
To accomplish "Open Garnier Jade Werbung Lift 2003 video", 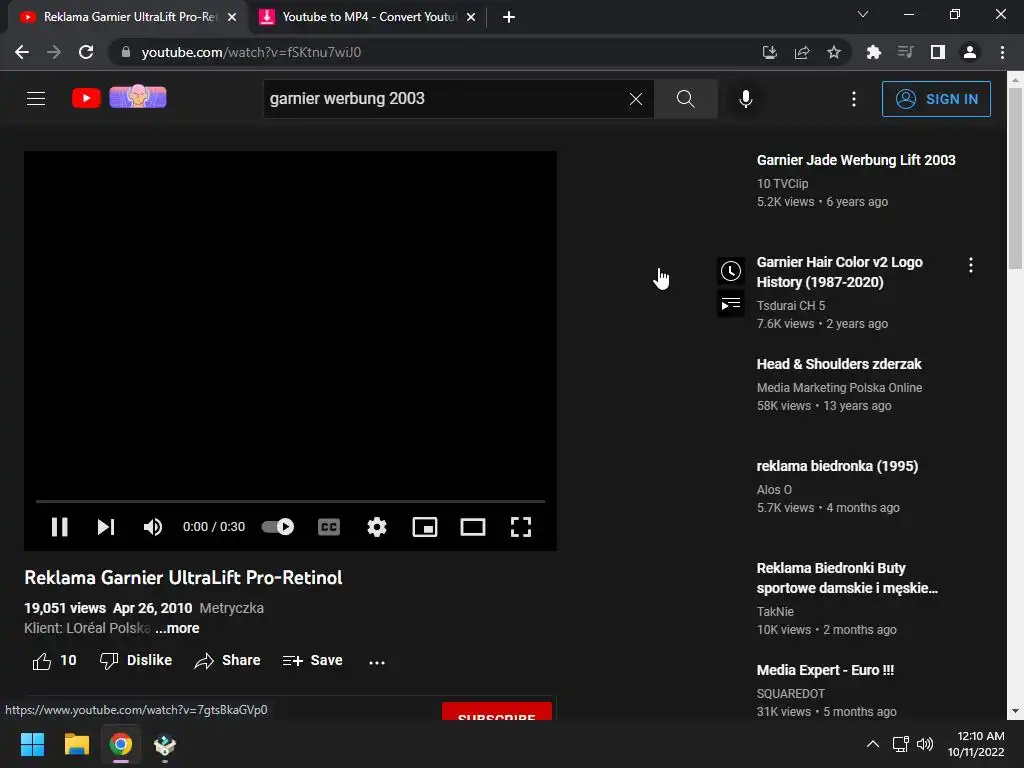I will tap(856, 160).
